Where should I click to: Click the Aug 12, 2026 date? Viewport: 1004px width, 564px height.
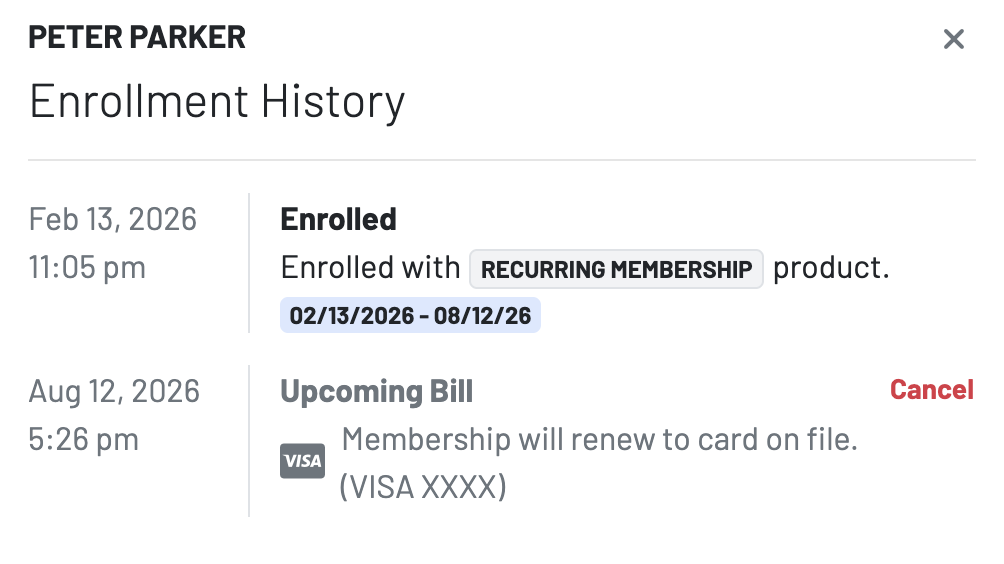[x=114, y=391]
